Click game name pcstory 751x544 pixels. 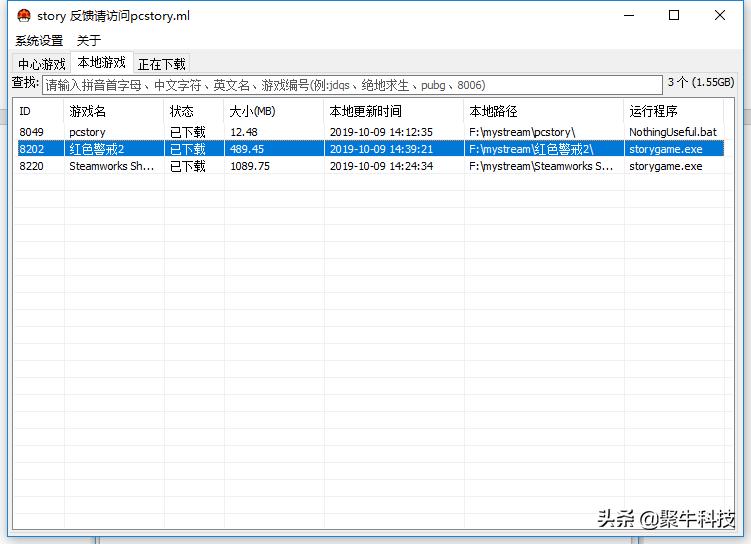click(x=87, y=132)
